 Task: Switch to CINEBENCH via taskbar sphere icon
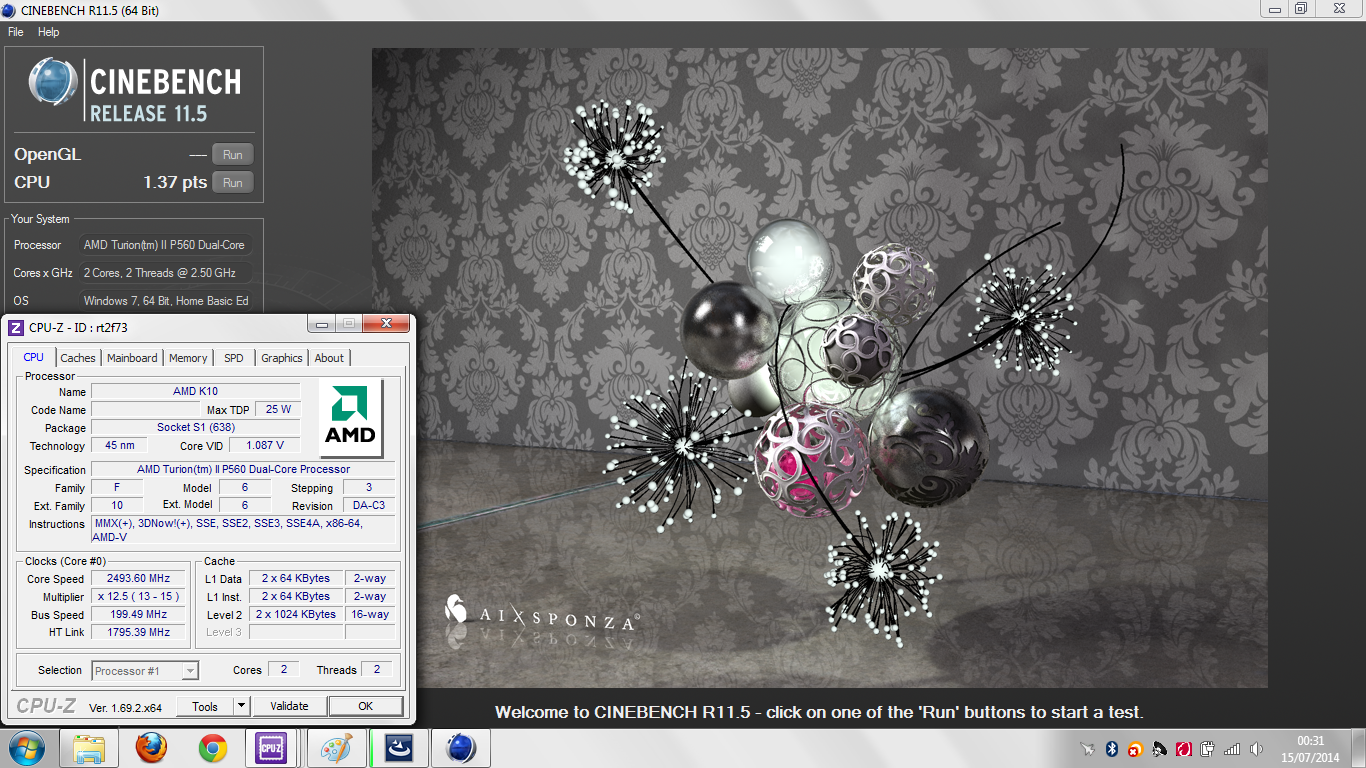461,748
